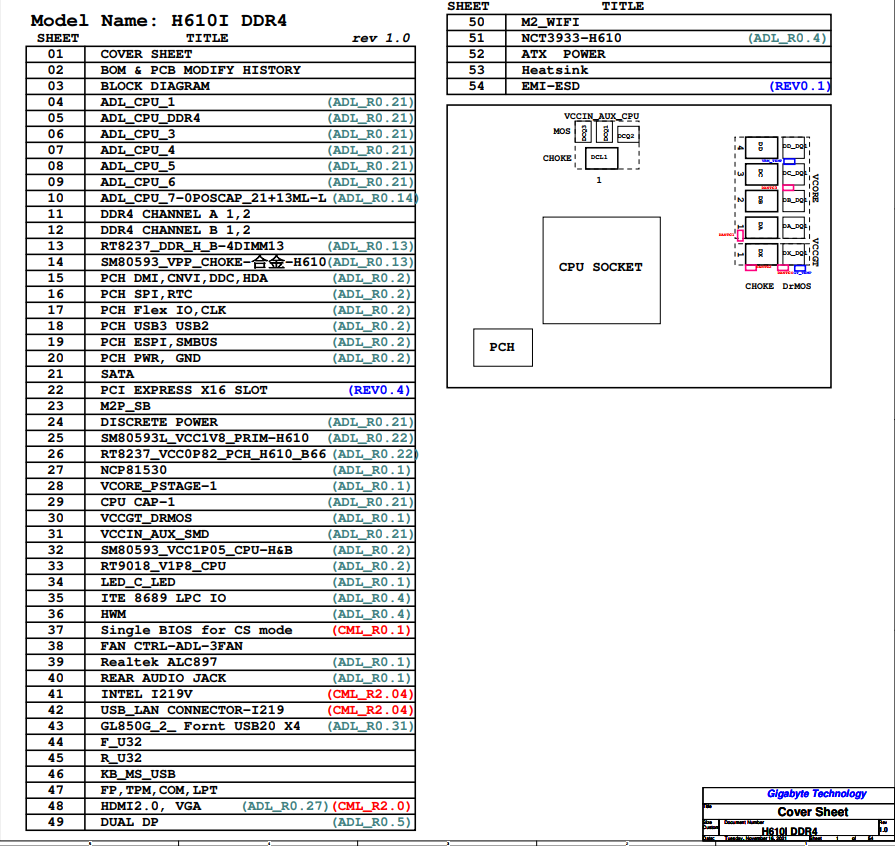
Task: Select the "R_U32" row
Action: point(220,758)
